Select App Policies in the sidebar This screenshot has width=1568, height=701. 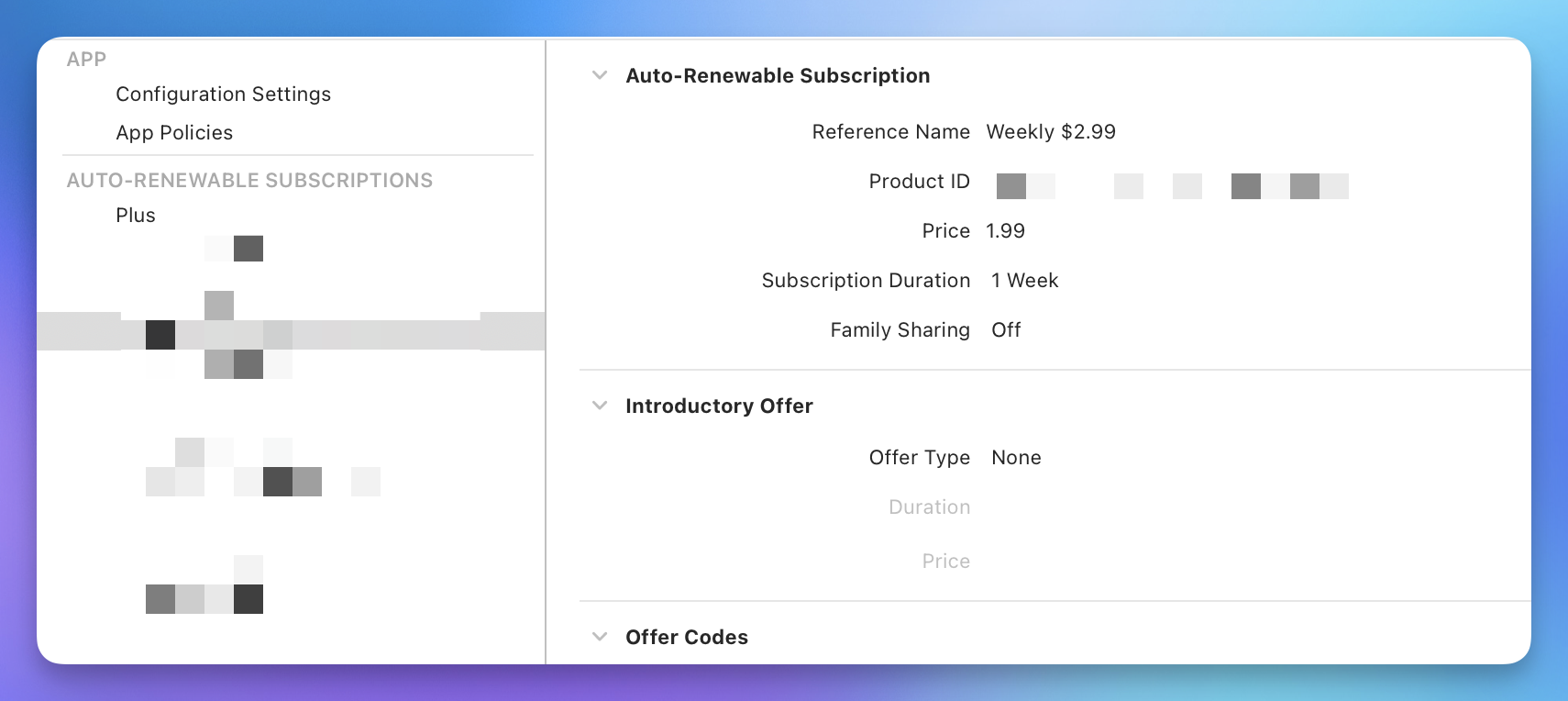(x=174, y=133)
